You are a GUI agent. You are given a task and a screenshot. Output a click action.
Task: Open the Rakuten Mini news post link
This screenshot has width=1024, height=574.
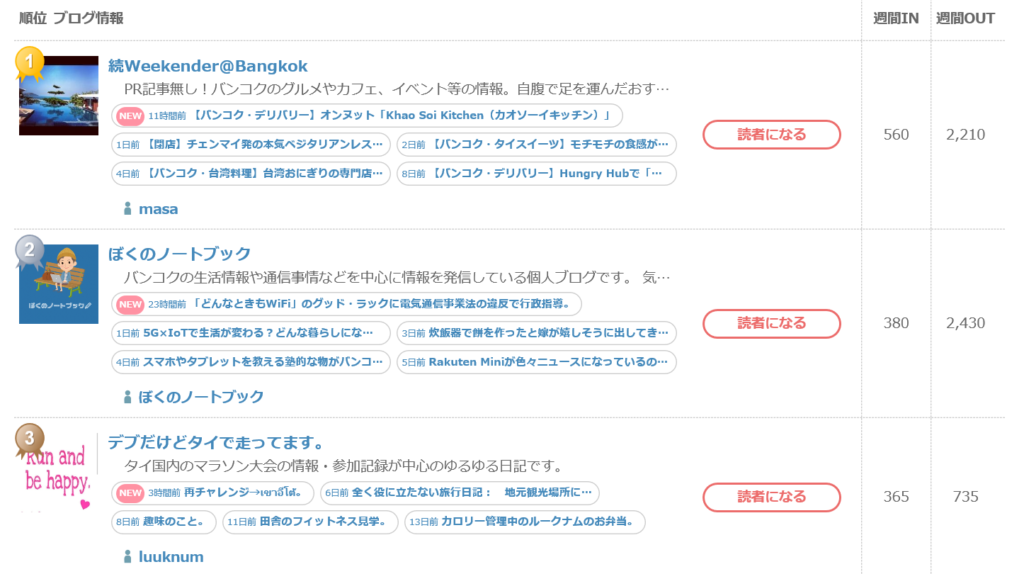(x=536, y=362)
